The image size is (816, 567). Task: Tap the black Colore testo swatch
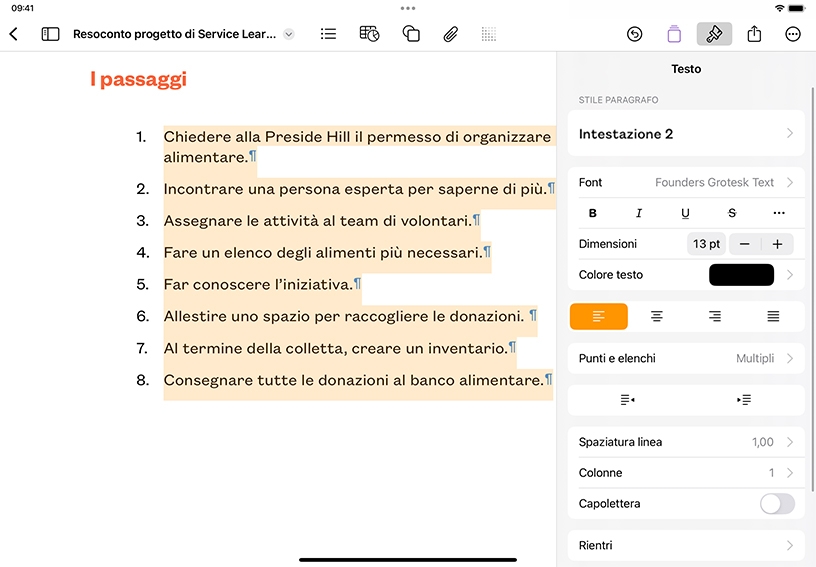[741, 275]
